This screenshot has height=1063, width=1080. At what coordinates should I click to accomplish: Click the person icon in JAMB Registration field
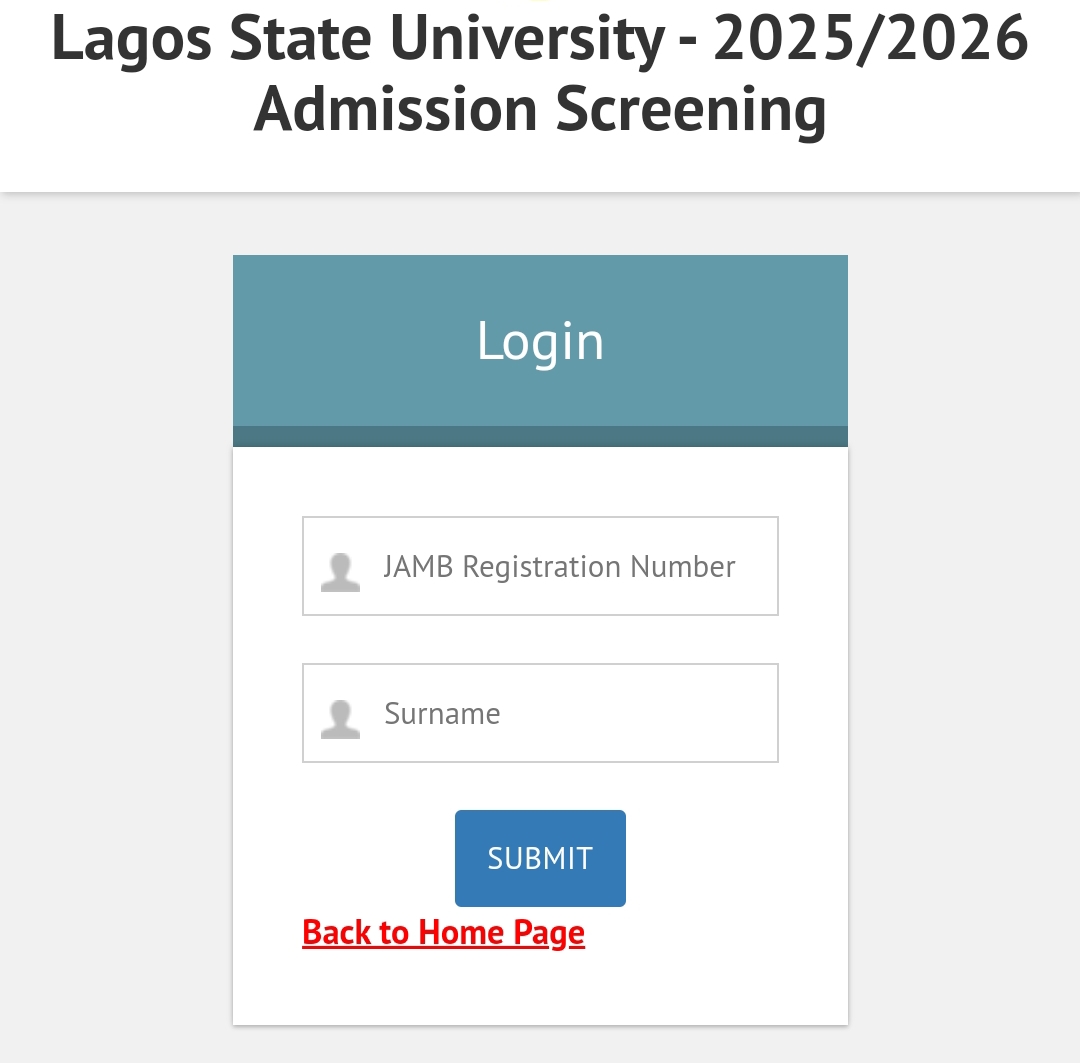pos(340,572)
